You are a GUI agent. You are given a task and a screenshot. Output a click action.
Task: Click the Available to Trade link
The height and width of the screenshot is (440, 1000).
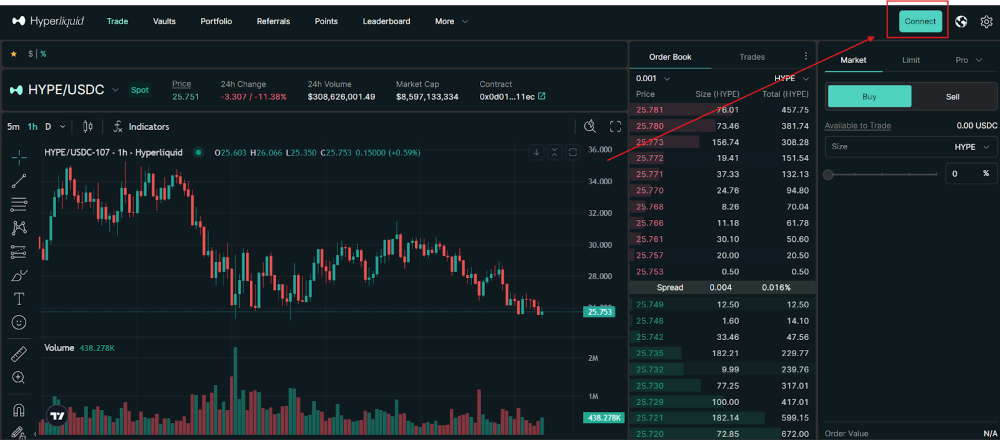pyautogui.click(x=858, y=126)
